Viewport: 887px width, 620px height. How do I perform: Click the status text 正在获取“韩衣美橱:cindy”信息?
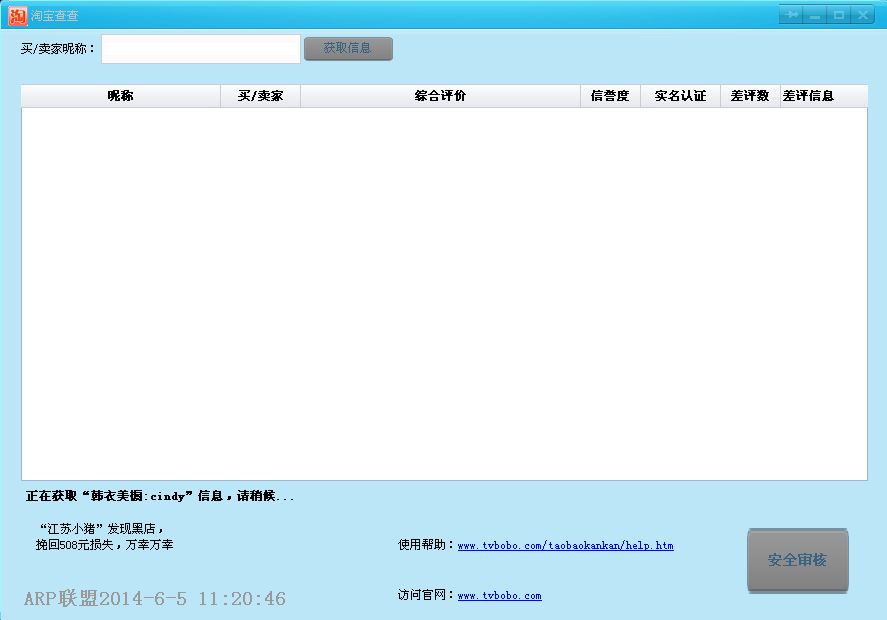coord(160,496)
